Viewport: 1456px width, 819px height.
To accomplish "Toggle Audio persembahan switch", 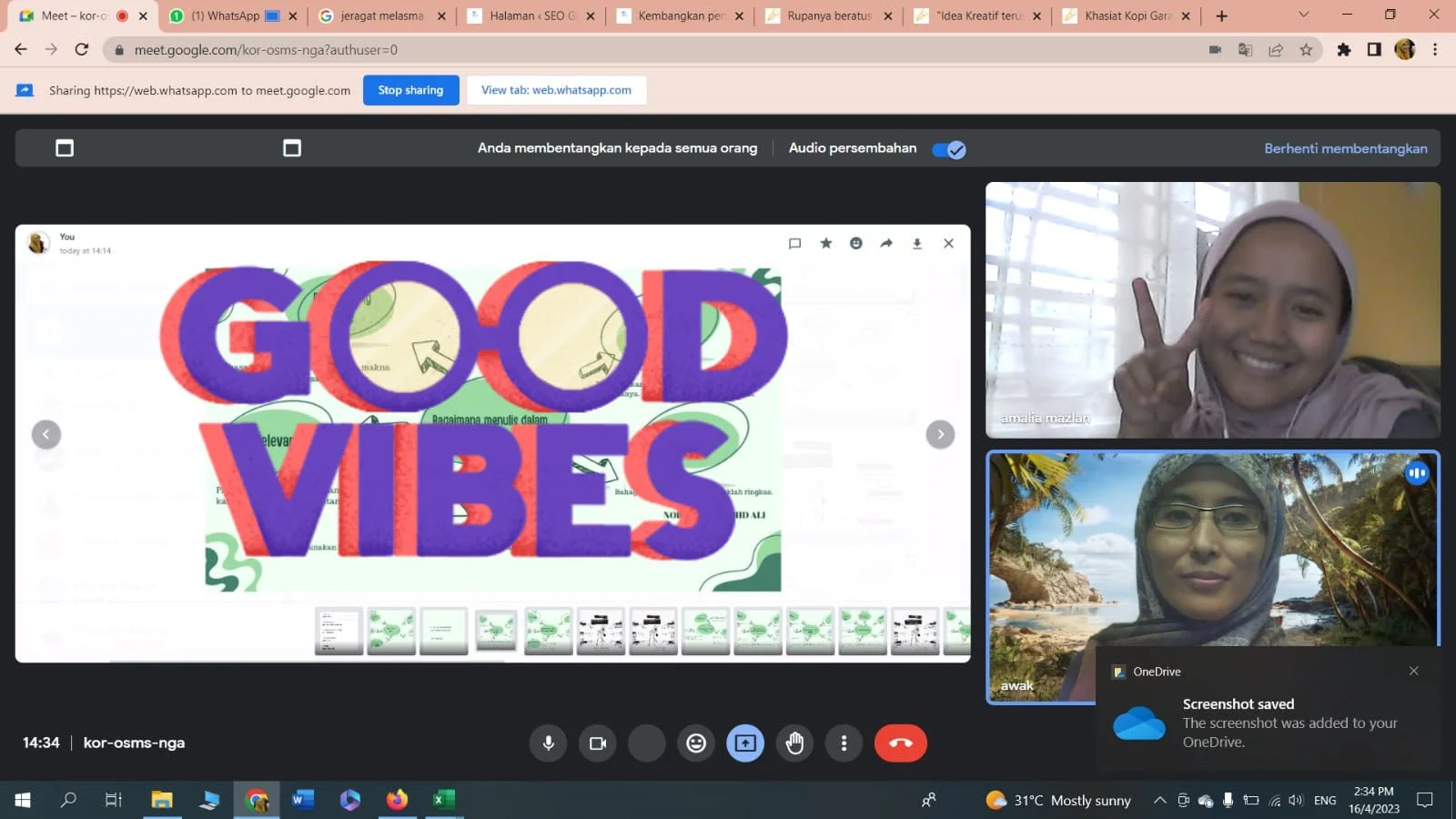I will 948,149.
